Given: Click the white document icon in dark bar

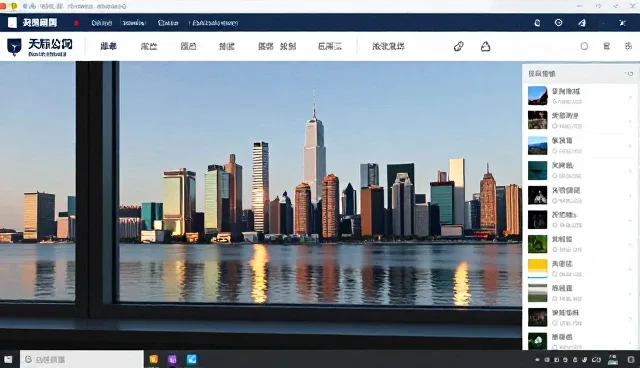Looking at the screenshot, I should pyautogui.click(x=12, y=23).
